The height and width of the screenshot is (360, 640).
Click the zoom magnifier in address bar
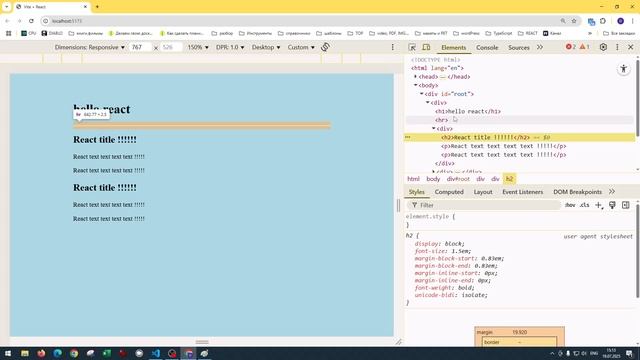tap(563, 21)
